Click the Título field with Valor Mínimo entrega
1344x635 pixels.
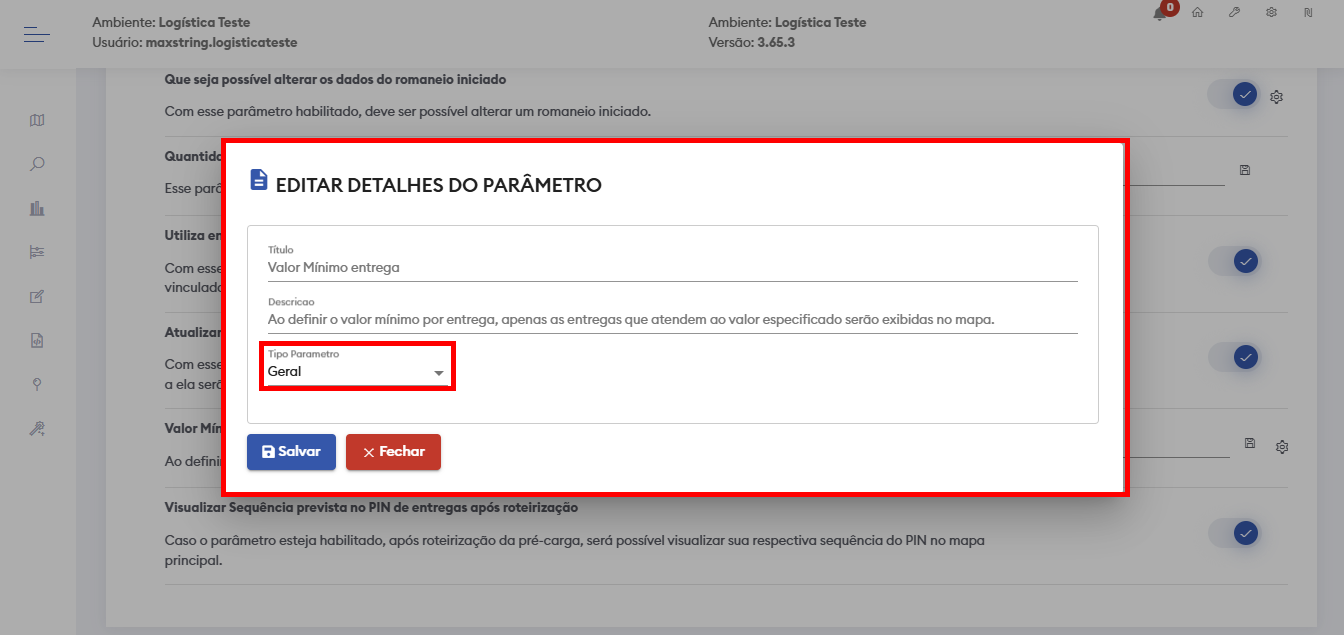672,267
